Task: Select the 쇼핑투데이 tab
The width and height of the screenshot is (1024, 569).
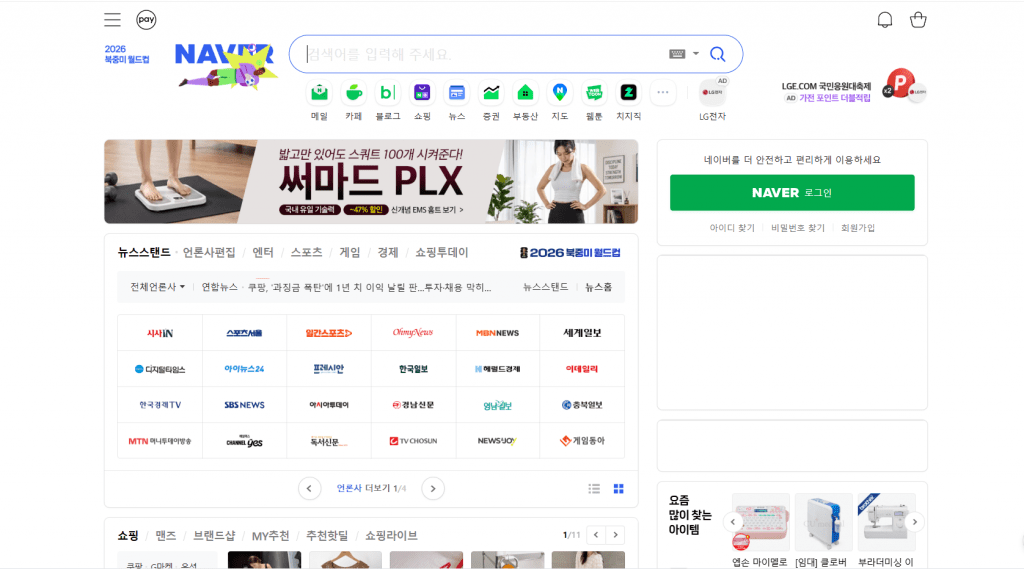Action: point(442,252)
